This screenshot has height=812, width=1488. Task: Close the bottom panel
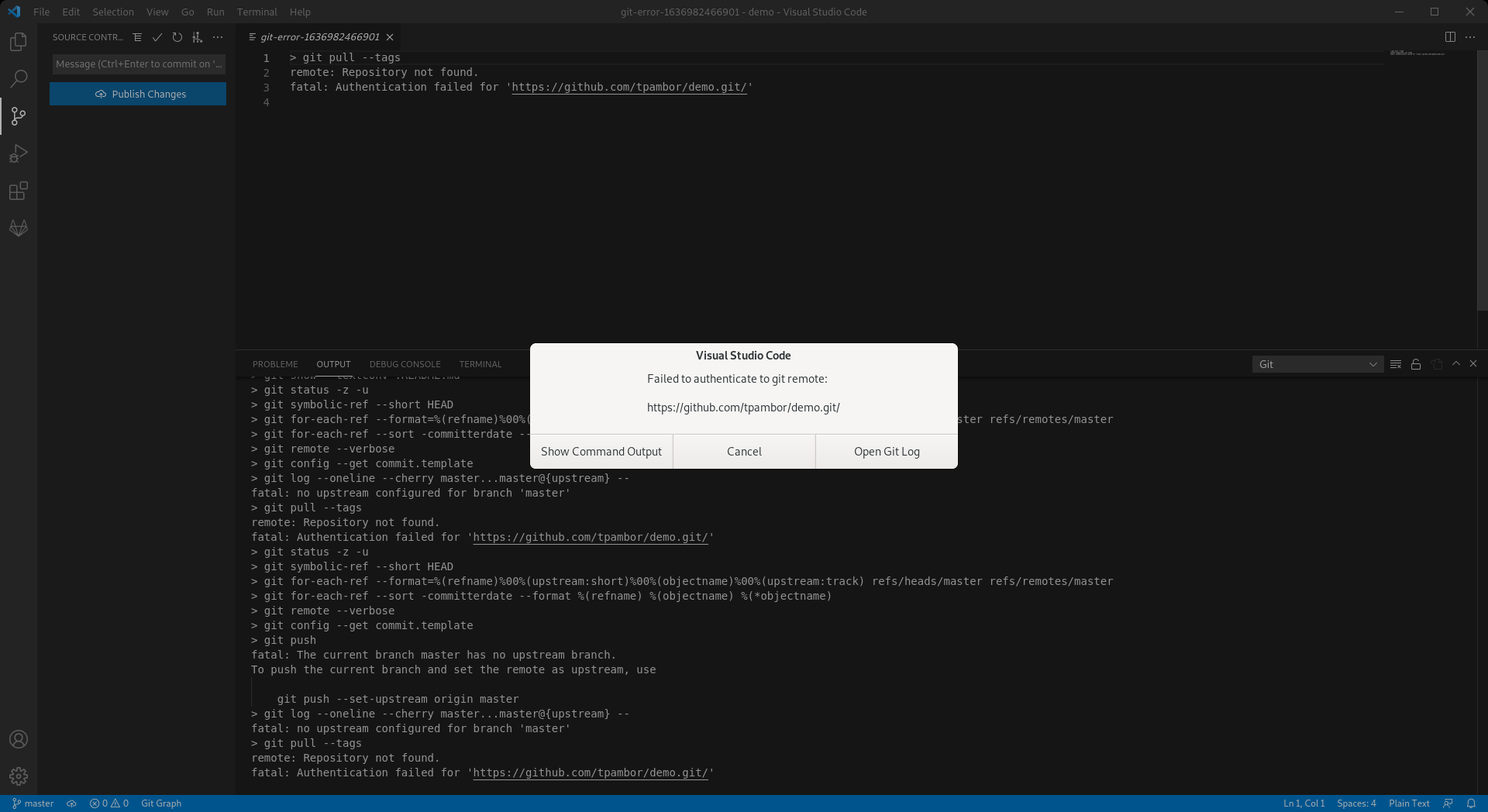click(x=1474, y=363)
